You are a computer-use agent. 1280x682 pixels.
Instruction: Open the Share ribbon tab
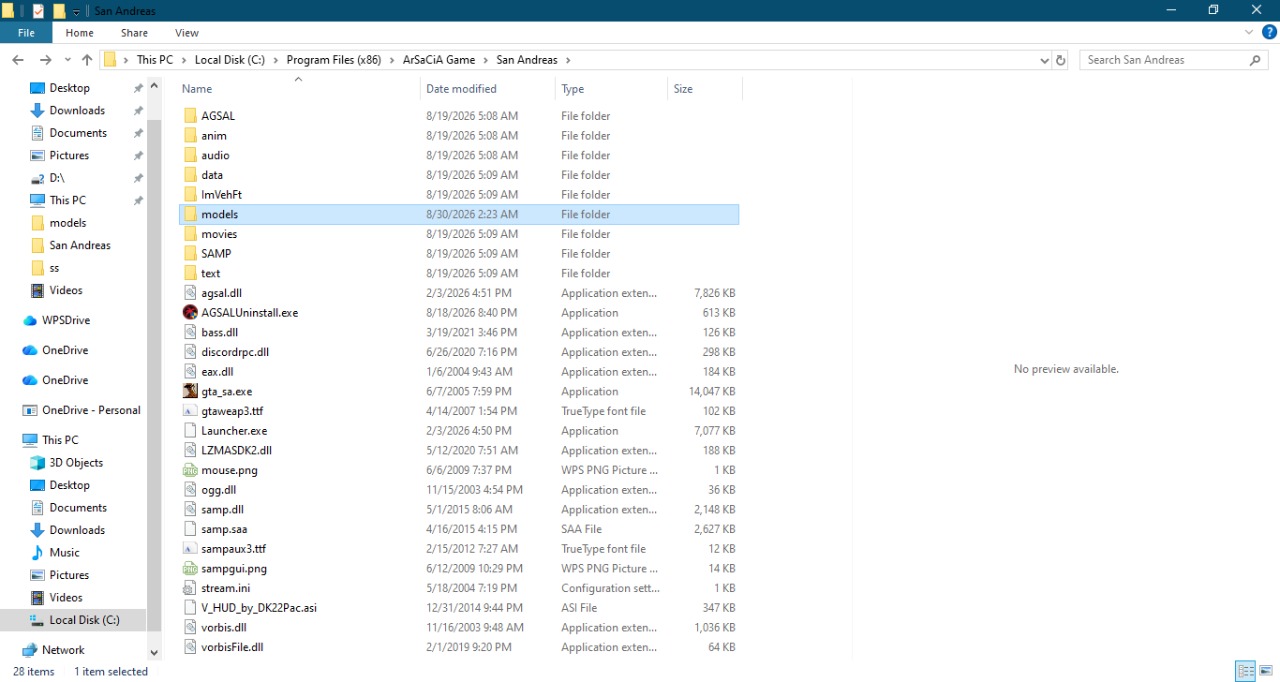(x=134, y=33)
